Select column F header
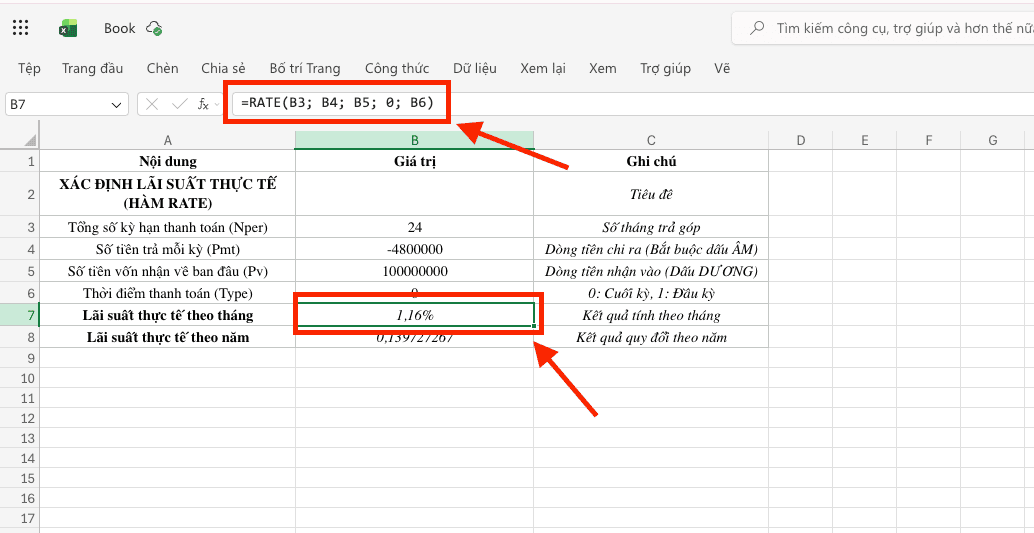Screen dimensions: 1034x533 pos(928,140)
